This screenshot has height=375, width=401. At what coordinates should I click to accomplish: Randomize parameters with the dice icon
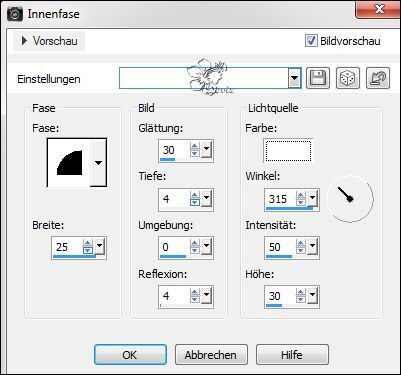(348, 78)
